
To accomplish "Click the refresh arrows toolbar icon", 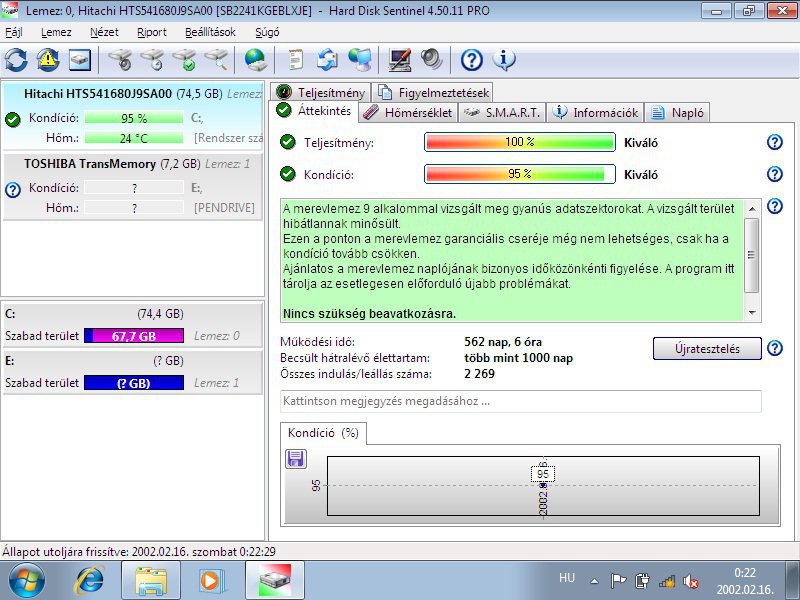I will click(x=16, y=60).
